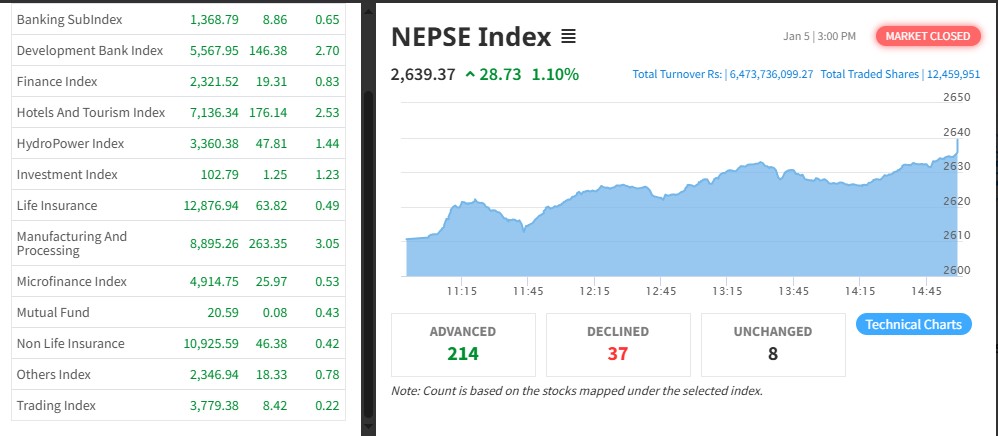Select the Declined count box
The height and width of the screenshot is (436, 998).
(618, 342)
